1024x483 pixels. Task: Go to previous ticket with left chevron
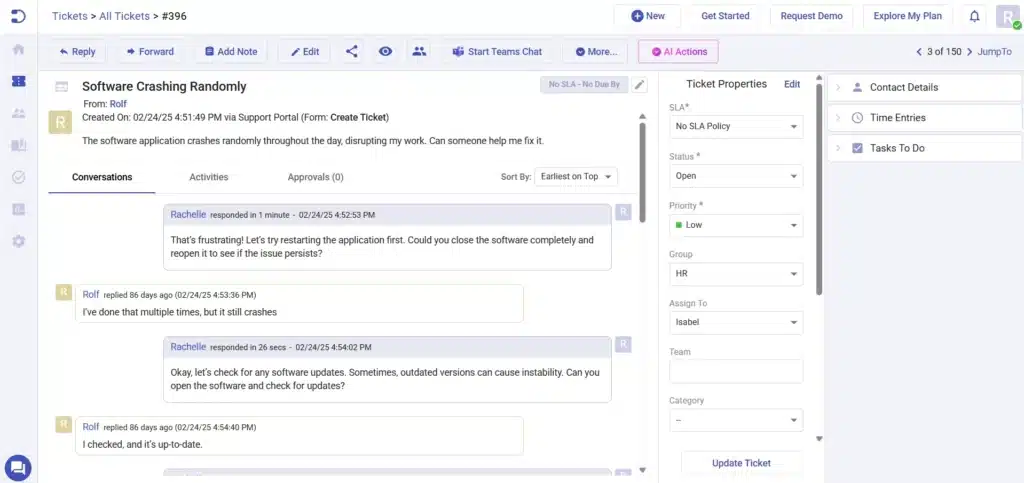(919, 52)
